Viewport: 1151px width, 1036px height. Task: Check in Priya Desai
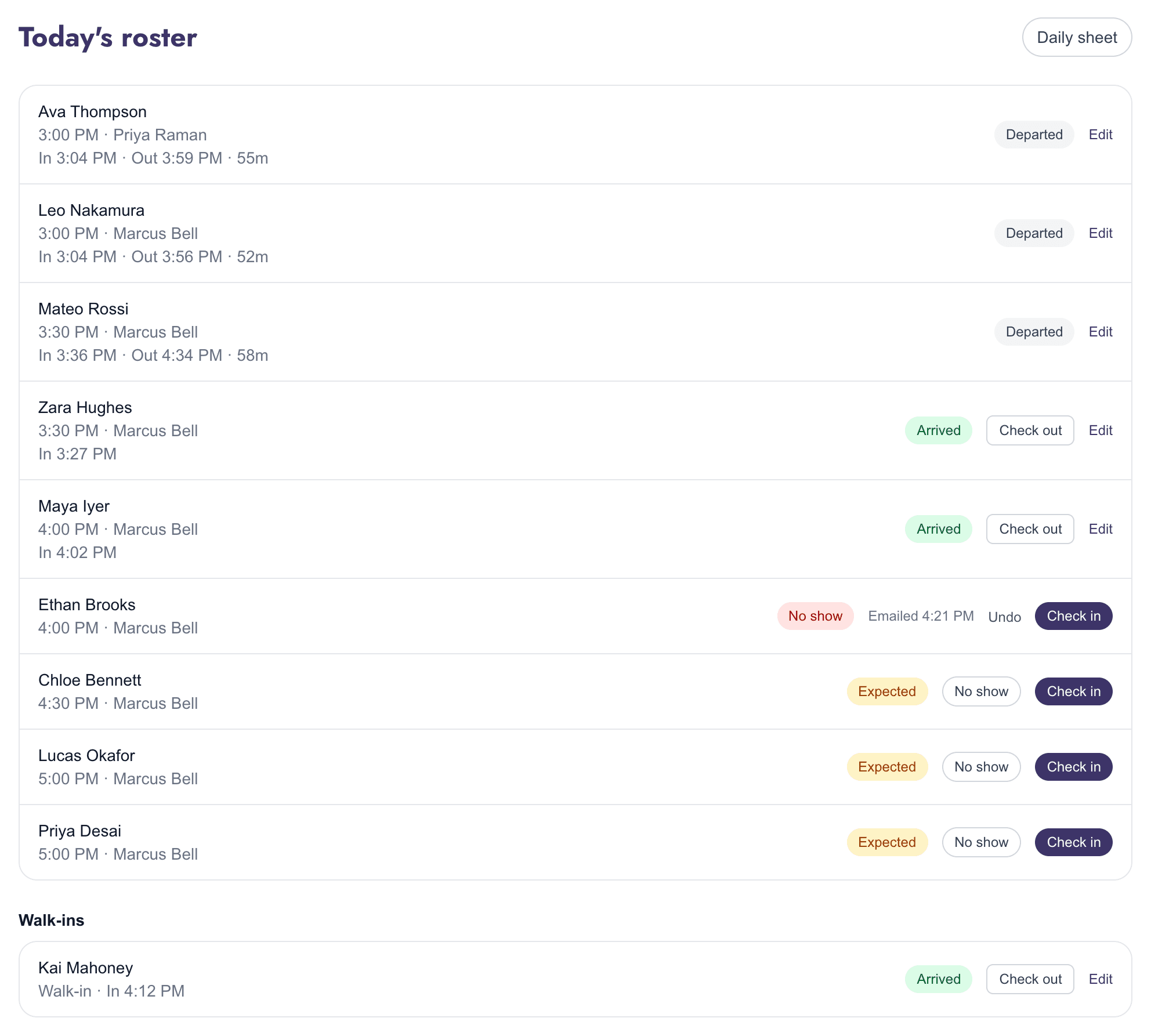1074,842
